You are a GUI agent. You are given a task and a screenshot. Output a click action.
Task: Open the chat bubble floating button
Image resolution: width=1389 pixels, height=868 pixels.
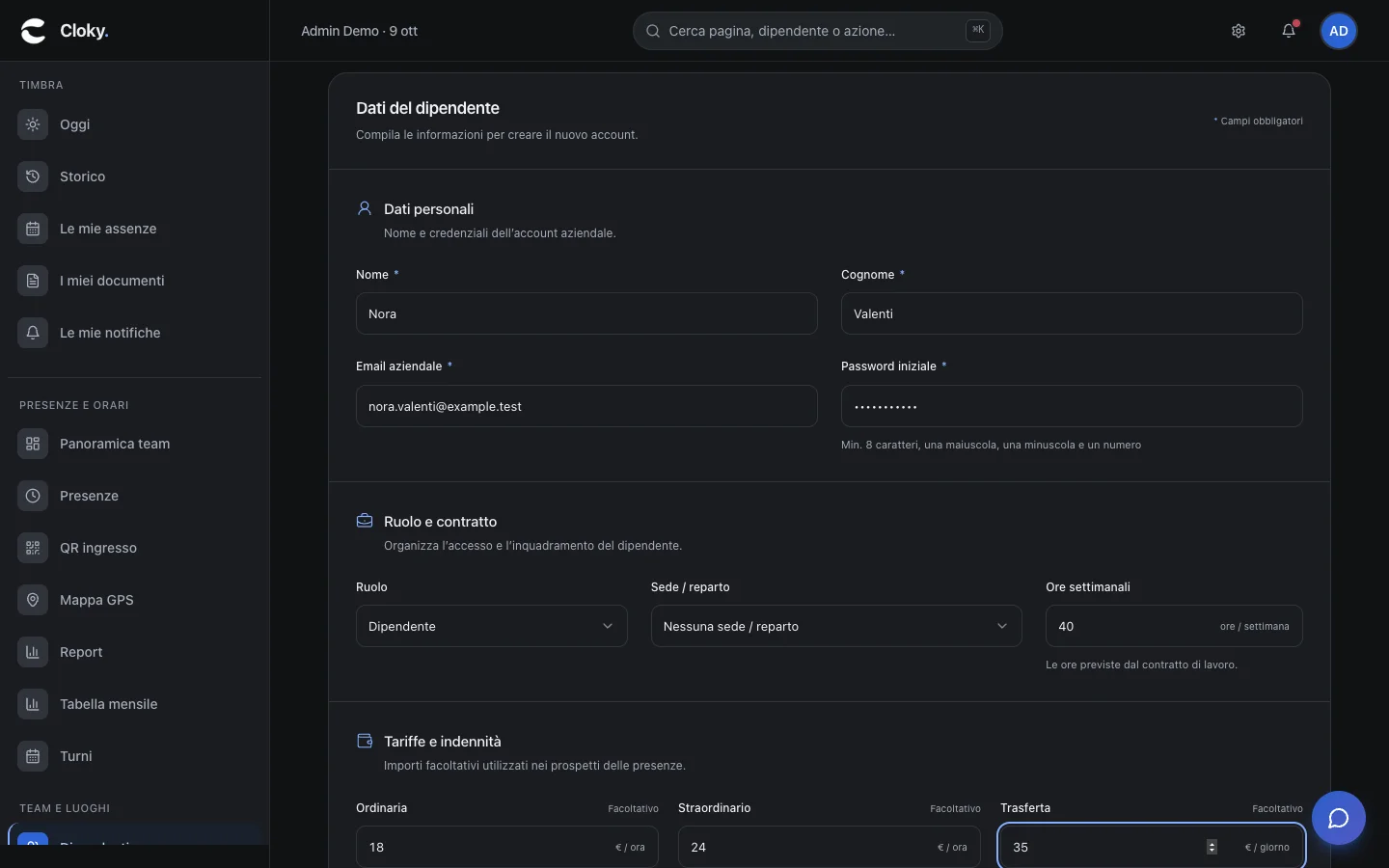click(x=1338, y=818)
